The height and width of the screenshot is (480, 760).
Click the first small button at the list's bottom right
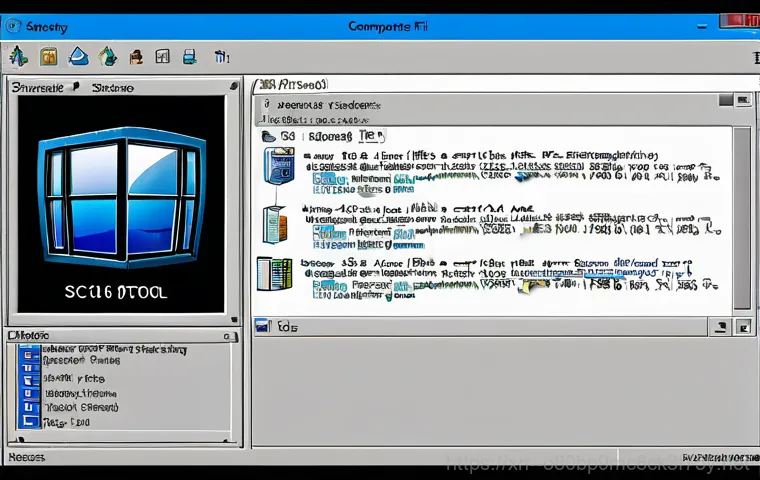tap(718, 326)
